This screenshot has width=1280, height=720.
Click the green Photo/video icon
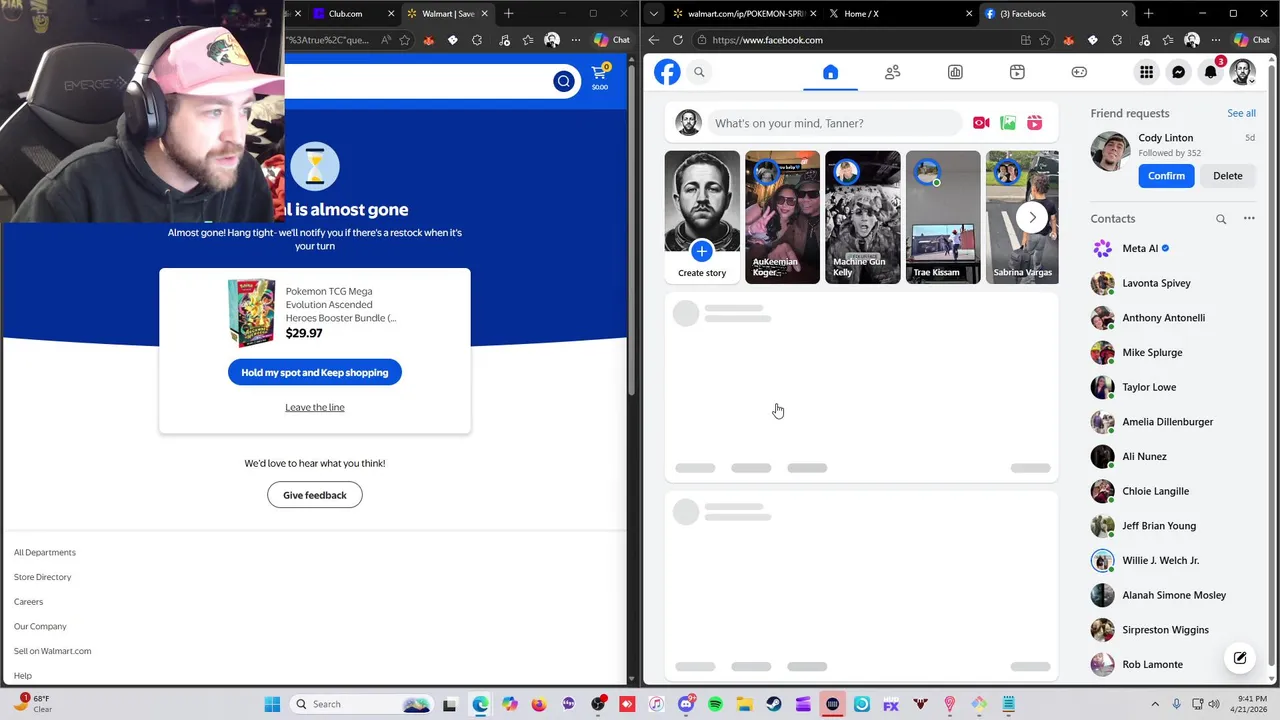point(1008,123)
